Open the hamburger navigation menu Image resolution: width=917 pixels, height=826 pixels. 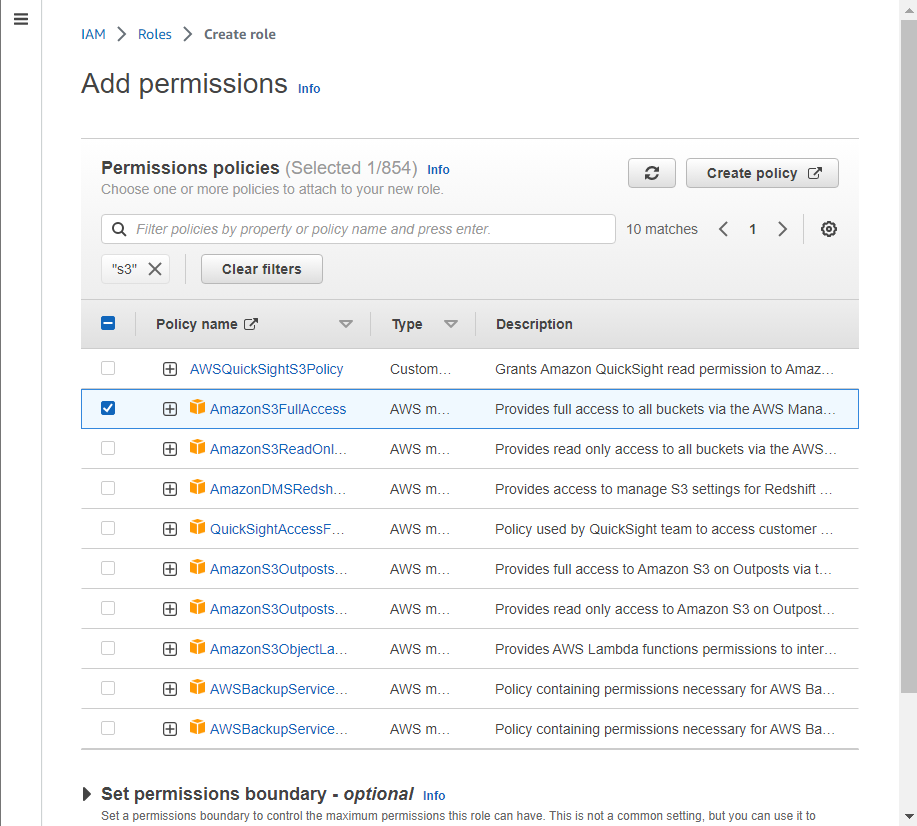pos(20,19)
